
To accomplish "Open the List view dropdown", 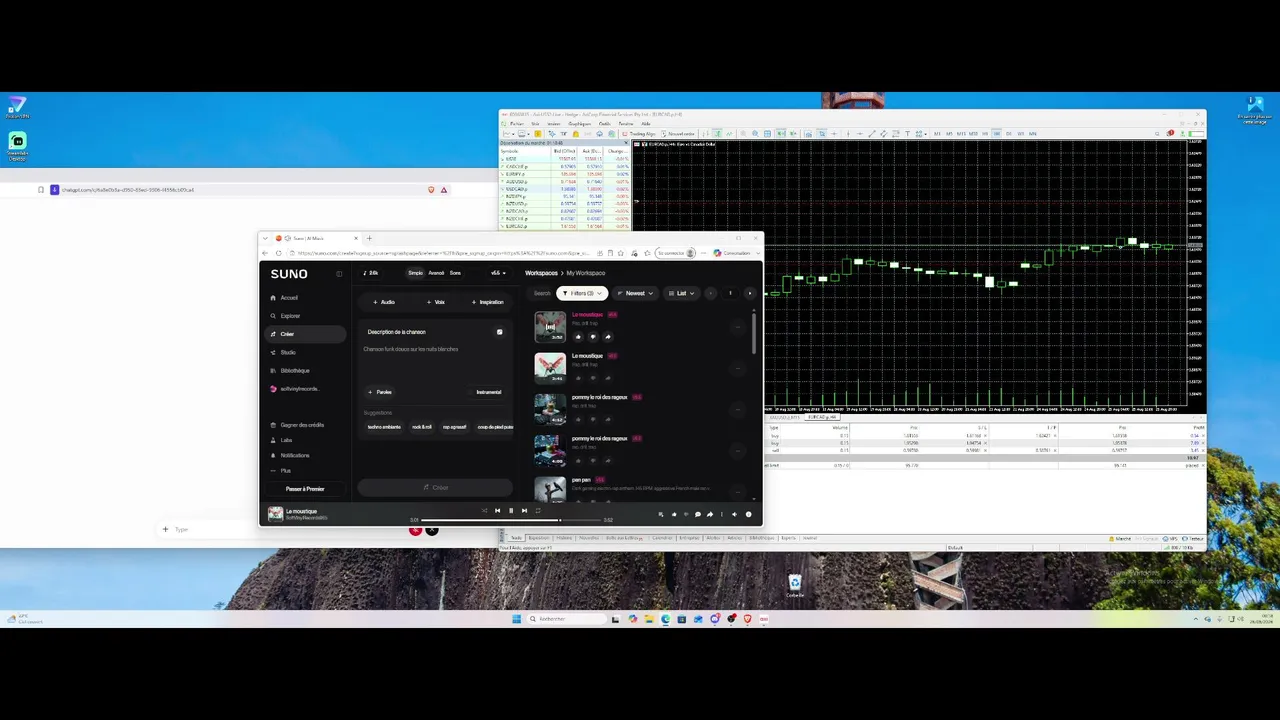I will click(681, 293).
